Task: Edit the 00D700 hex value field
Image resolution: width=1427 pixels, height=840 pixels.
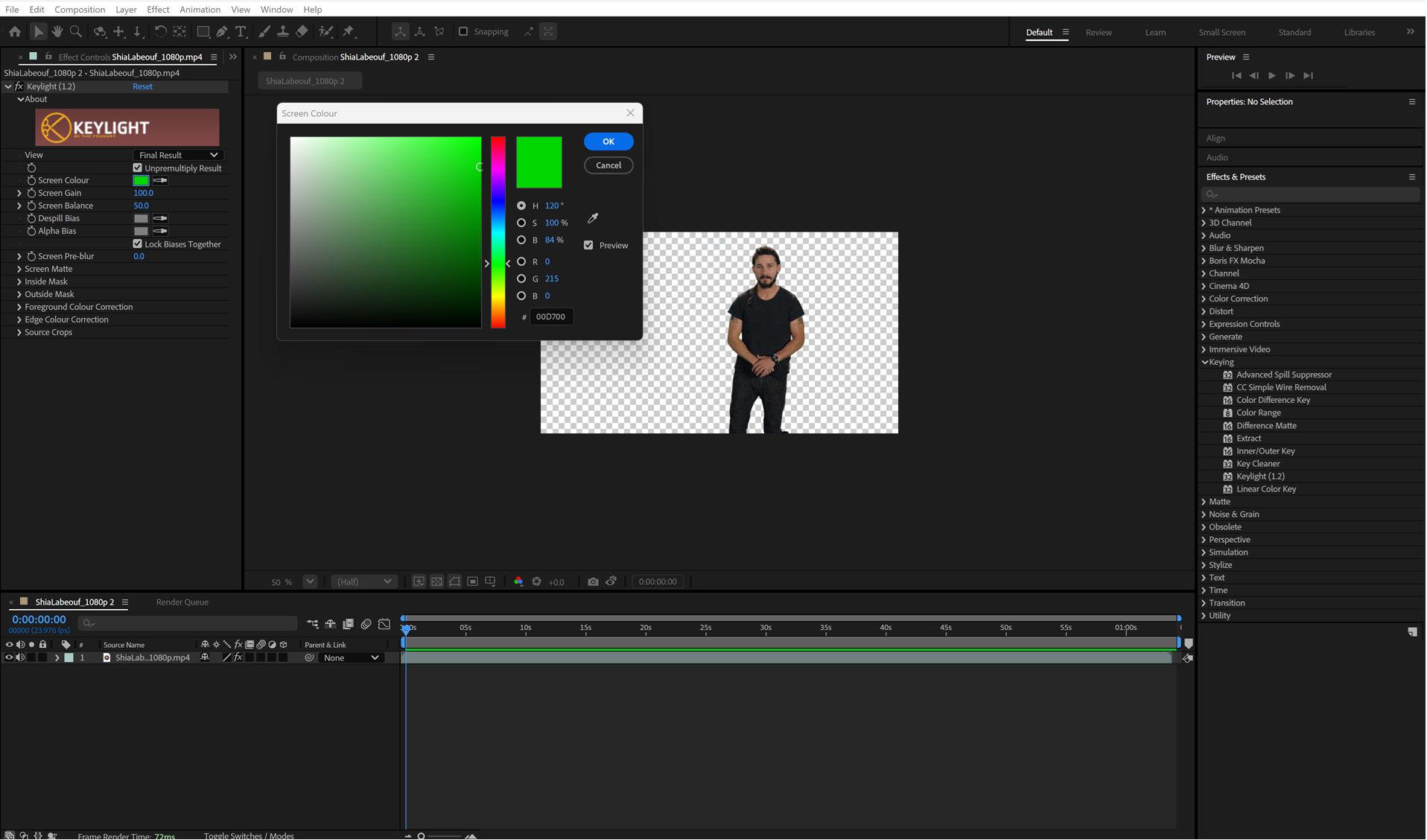Action: pos(551,316)
